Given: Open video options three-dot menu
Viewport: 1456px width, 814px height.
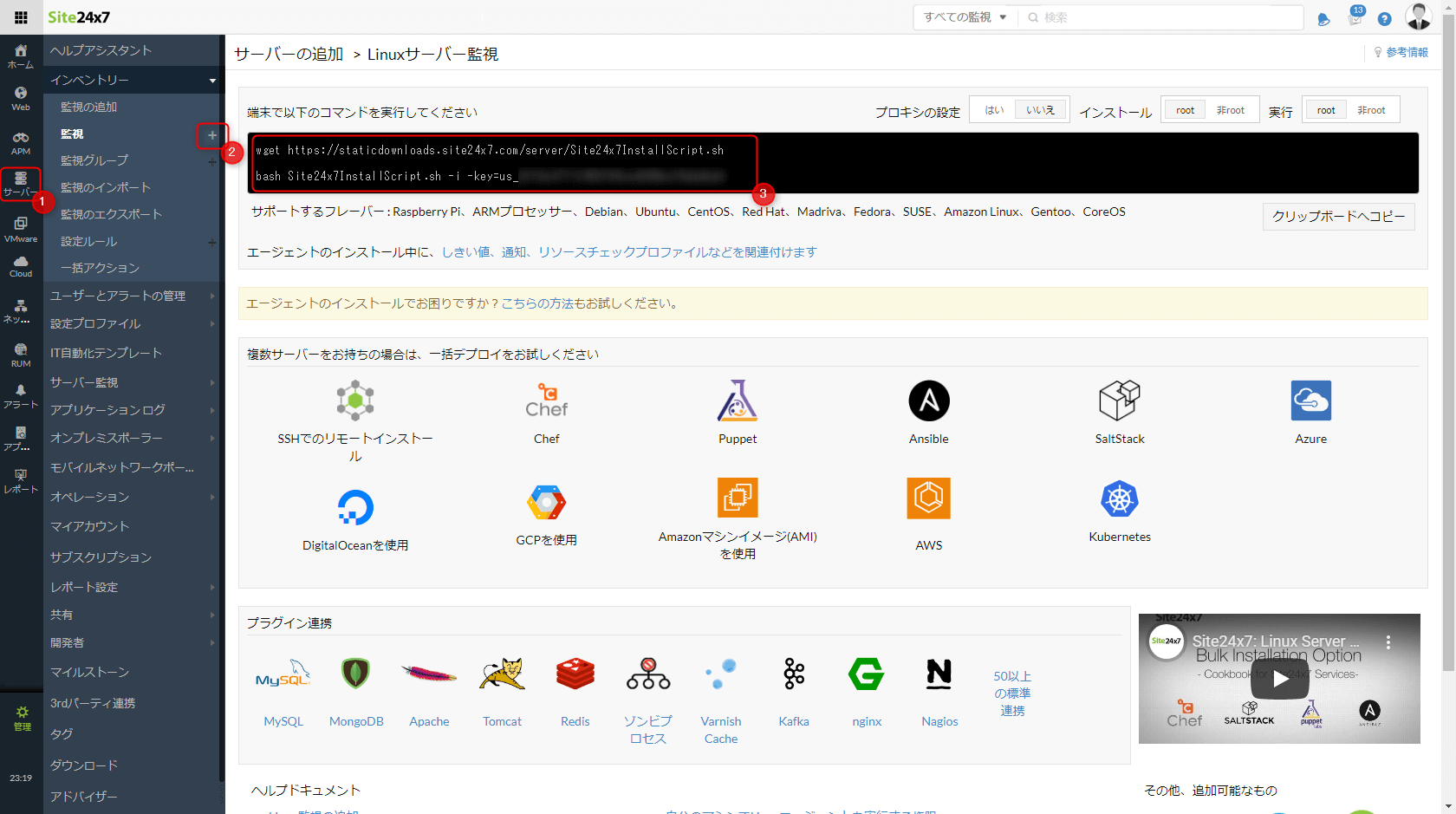Looking at the screenshot, I should click(x=1388, y=642).
